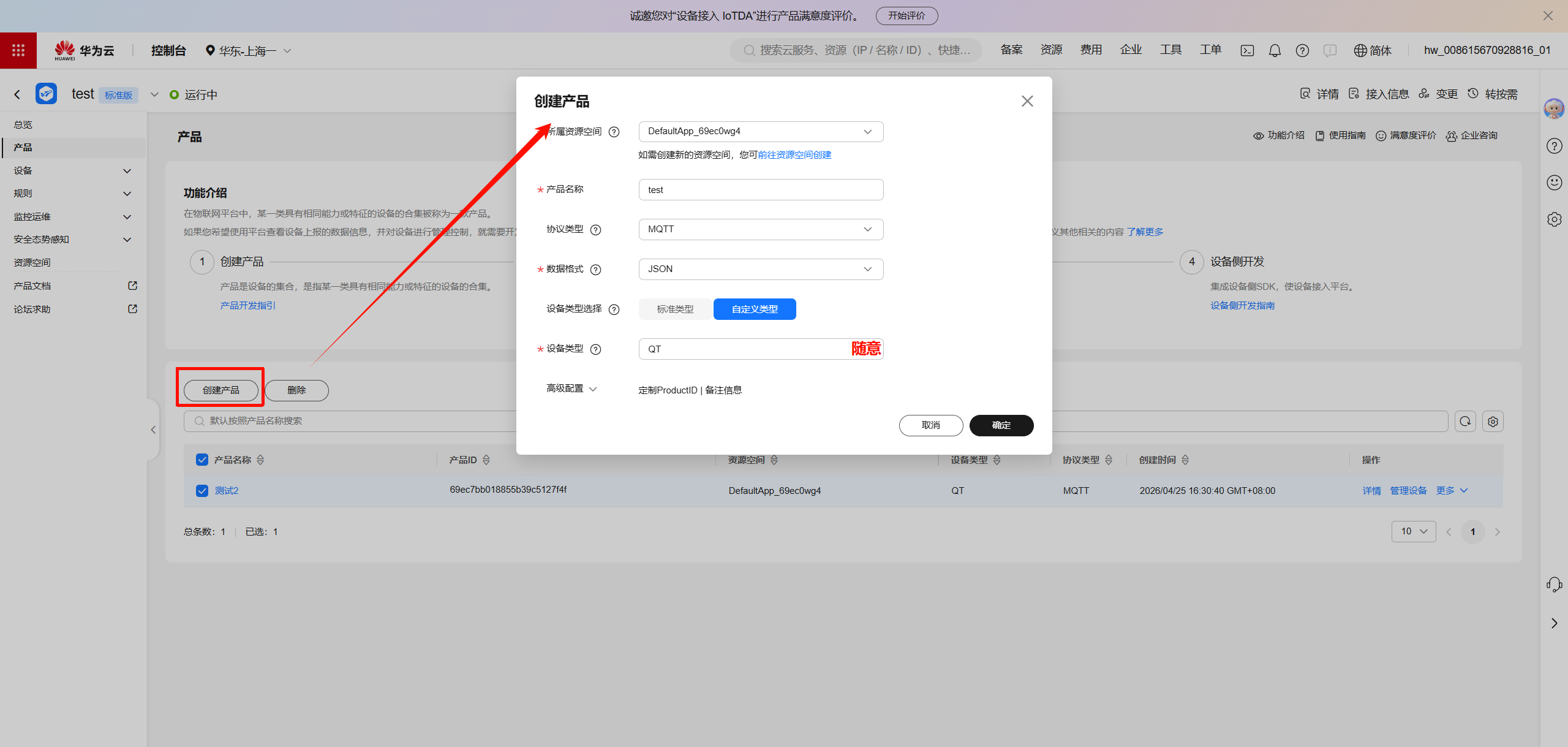Cancel with the 取消 button
Screen dimensions: 1568x747
click(931, 425)
